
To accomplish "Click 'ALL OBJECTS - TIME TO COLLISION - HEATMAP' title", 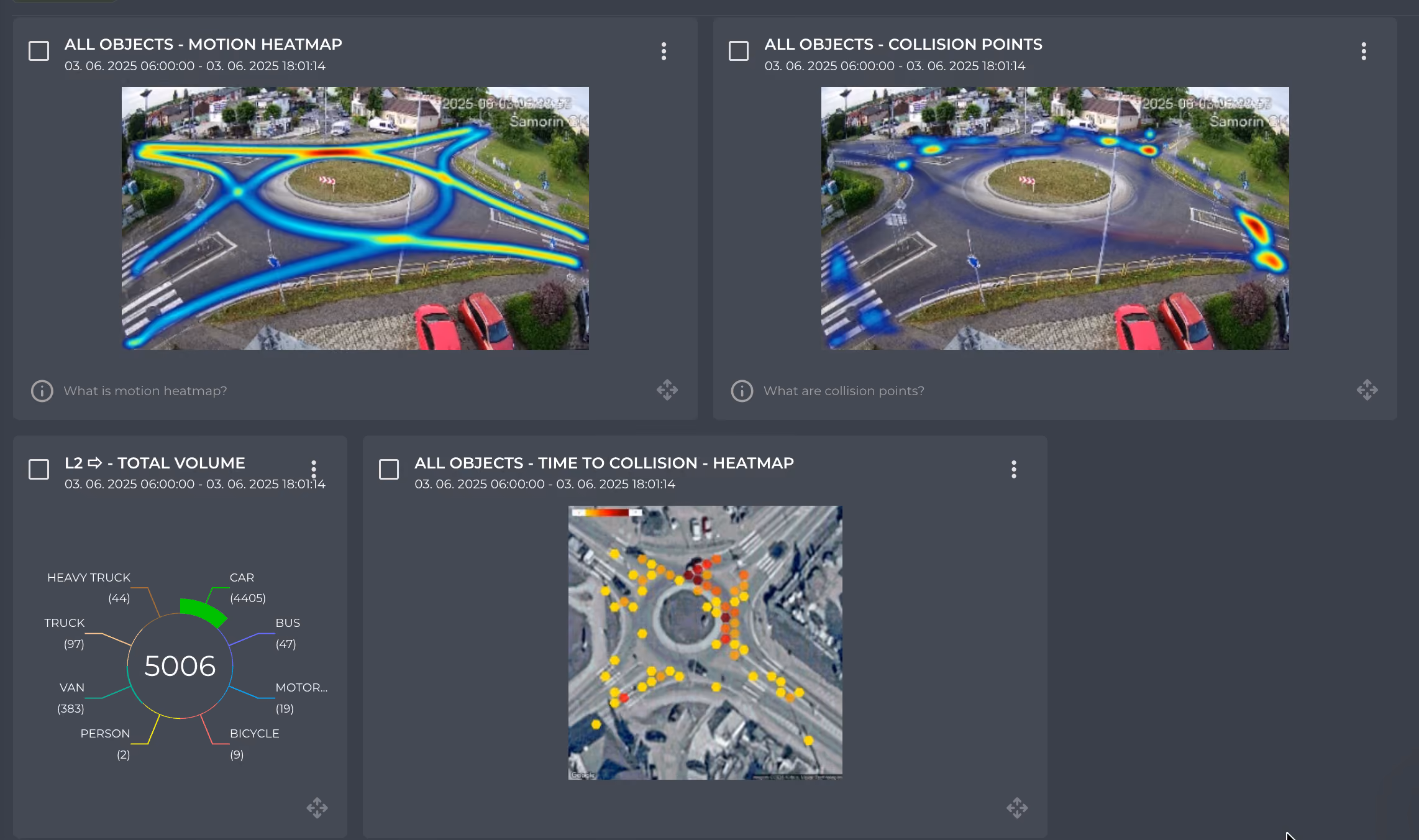I will (x=604, y=463).
